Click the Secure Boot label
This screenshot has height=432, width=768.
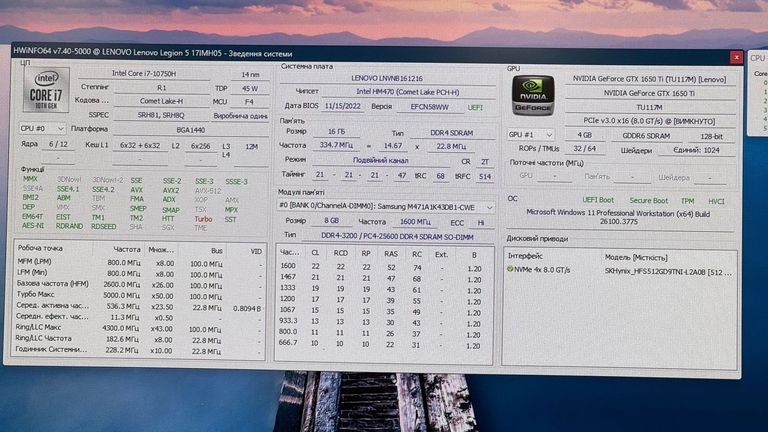(x=648, y=201)
